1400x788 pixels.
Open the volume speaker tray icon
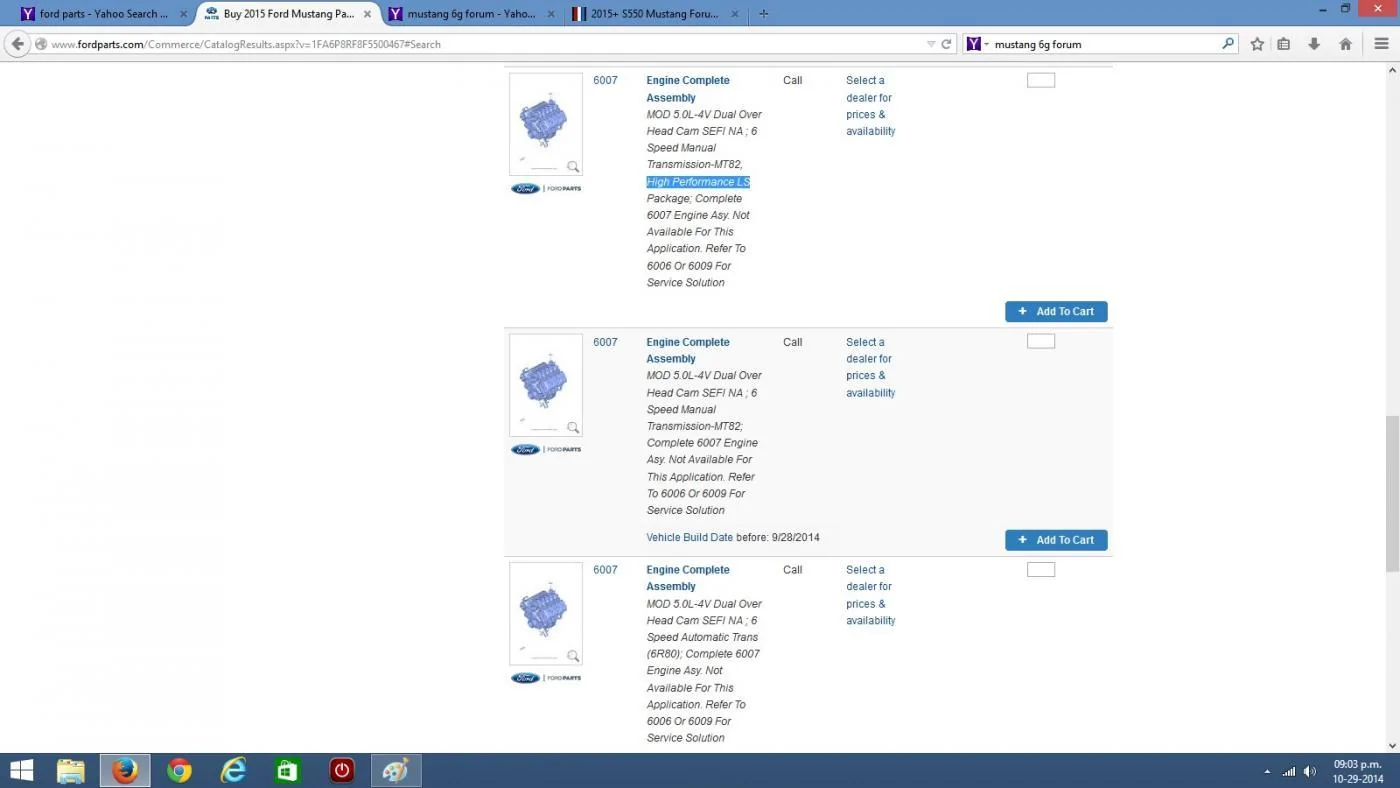[1310, 771]
